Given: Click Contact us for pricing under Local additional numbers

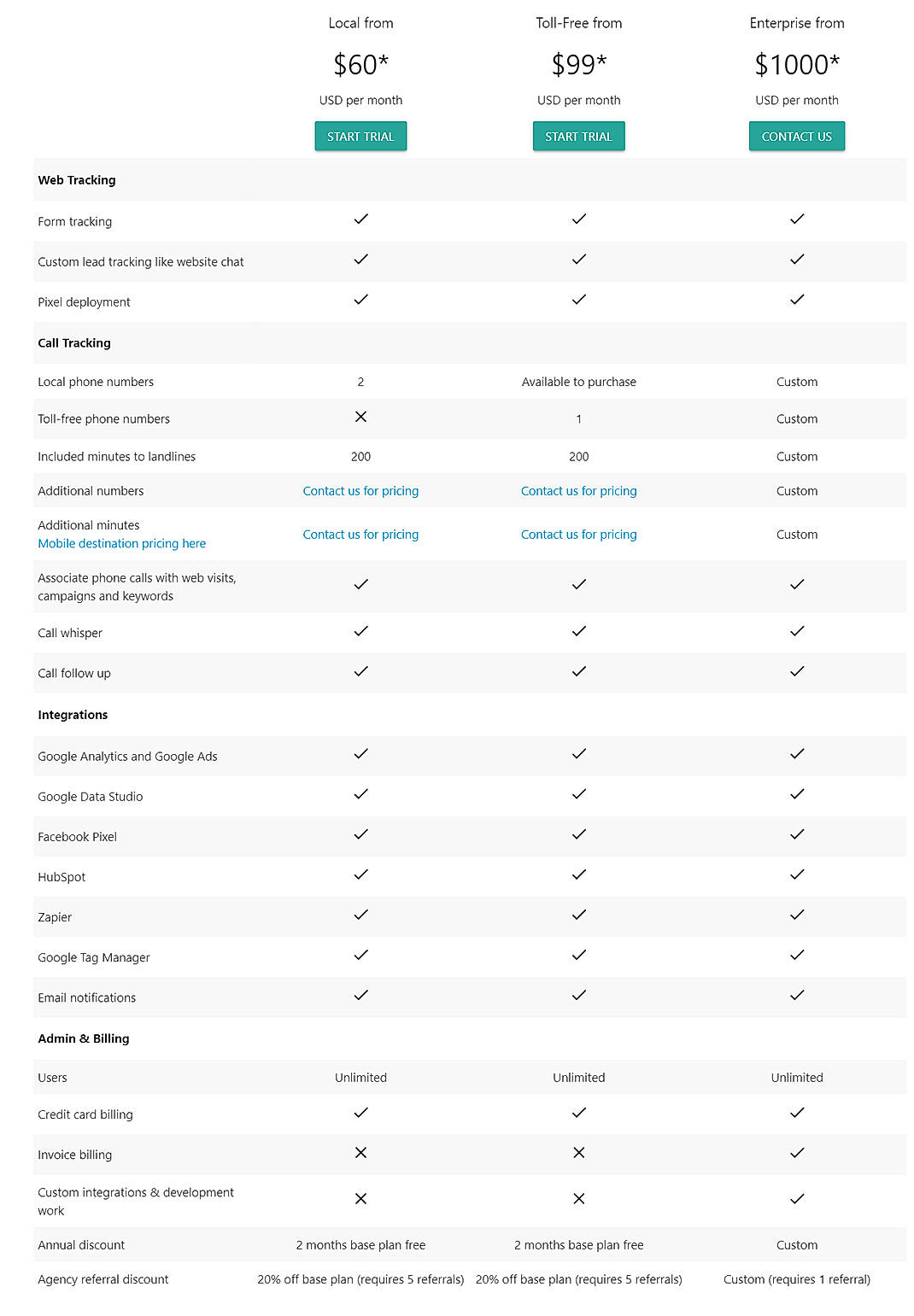Looking at the screenshot, I should 360,490.
